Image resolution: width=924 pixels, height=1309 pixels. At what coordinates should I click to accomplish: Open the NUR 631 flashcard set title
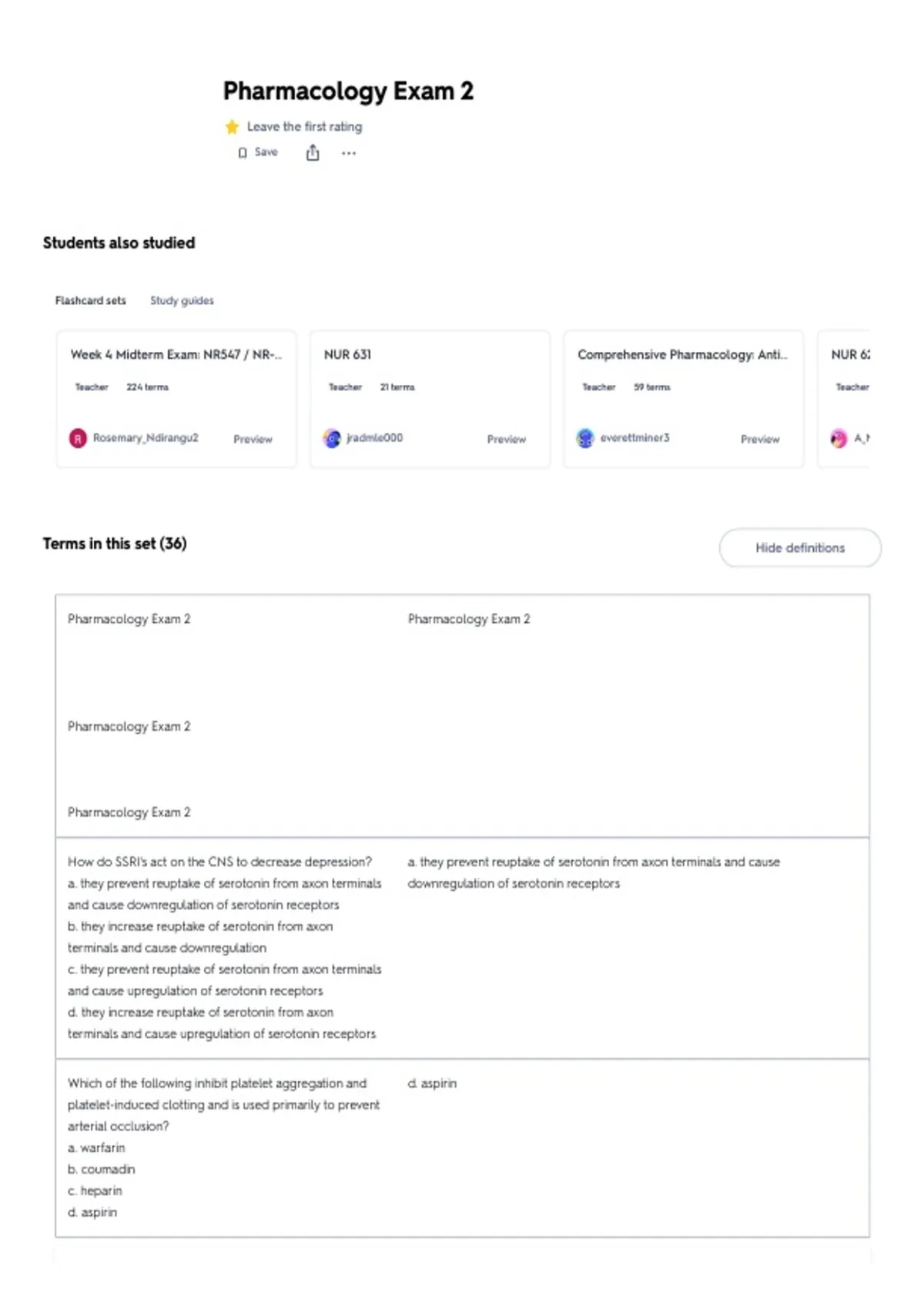pyautogui.click(x=347, y=354)
